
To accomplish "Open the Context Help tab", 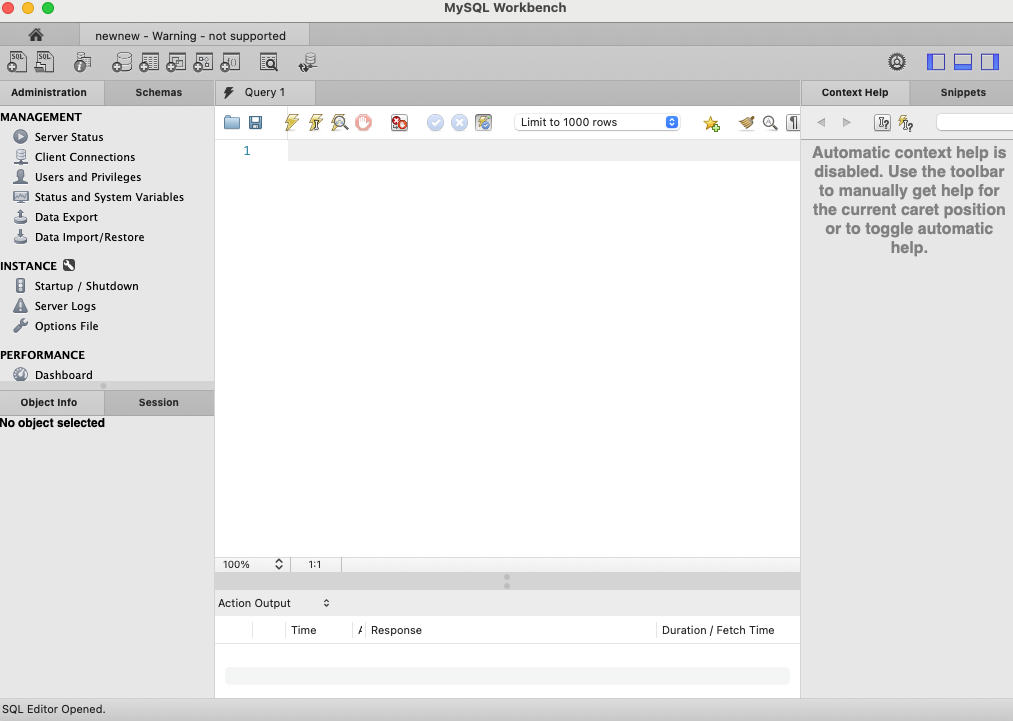I will pos(855,92).
